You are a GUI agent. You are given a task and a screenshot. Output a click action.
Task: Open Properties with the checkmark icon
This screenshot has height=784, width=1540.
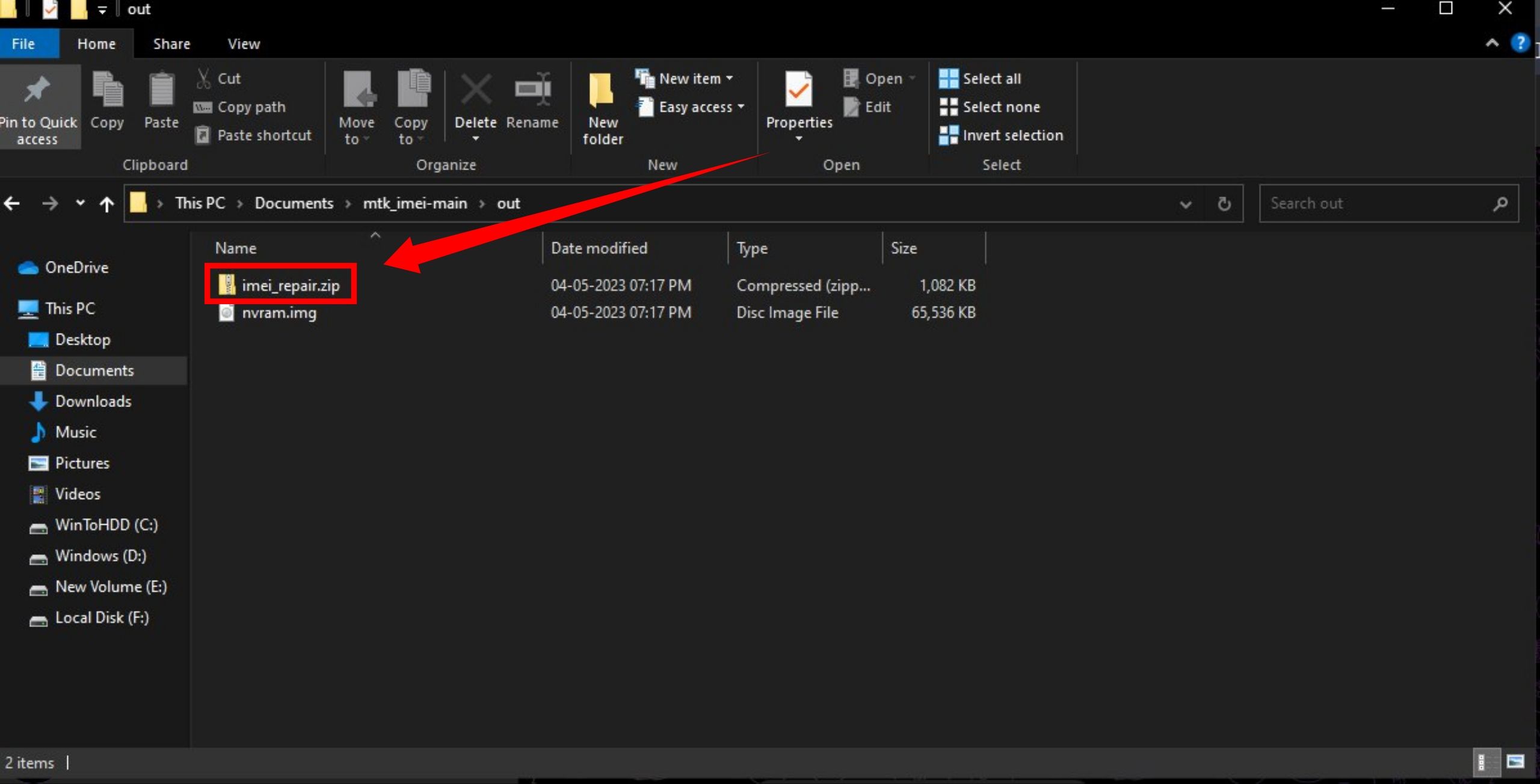(x=798, y=90)
